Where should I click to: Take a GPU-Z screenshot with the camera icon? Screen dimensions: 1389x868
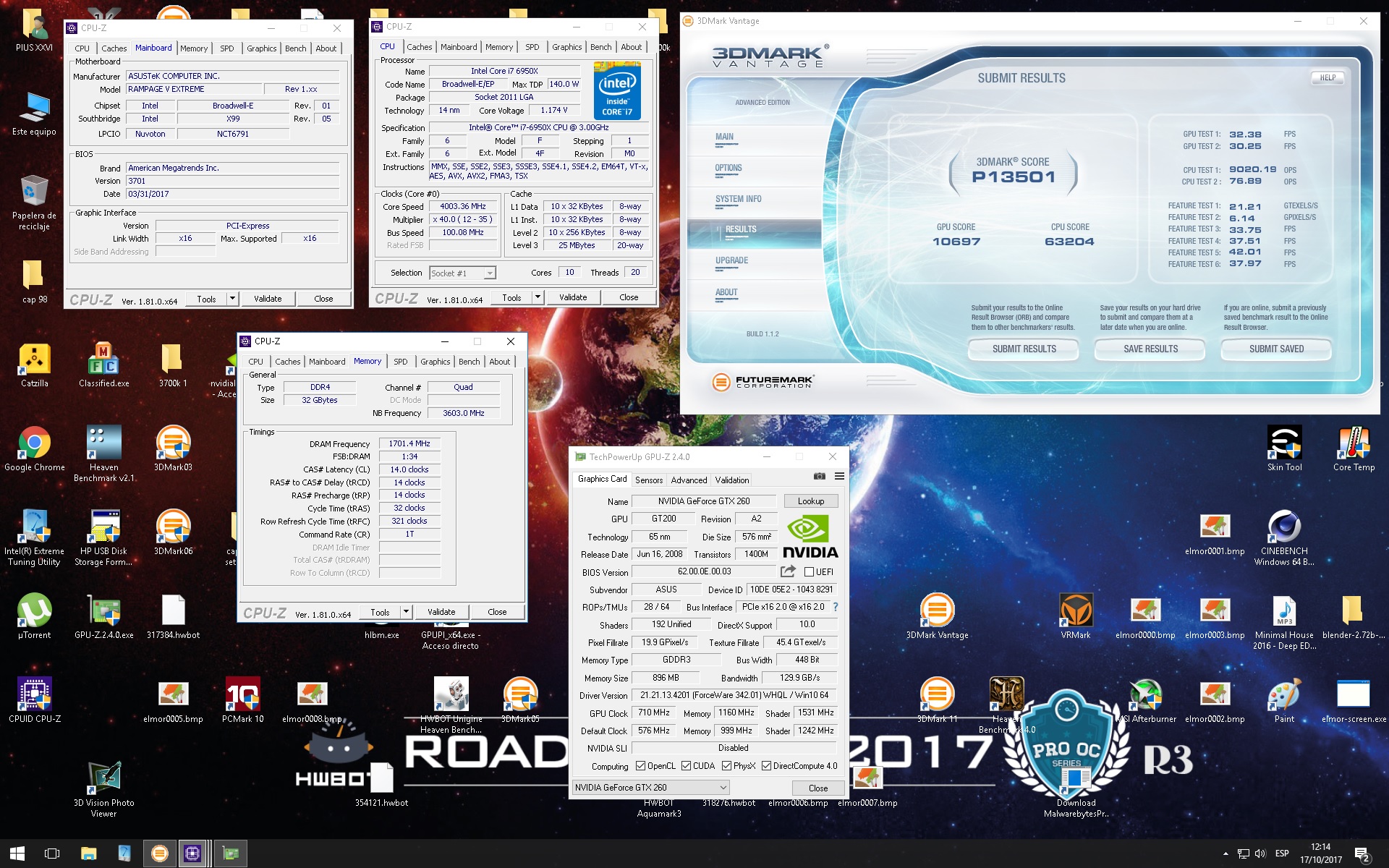pos(819,476)
